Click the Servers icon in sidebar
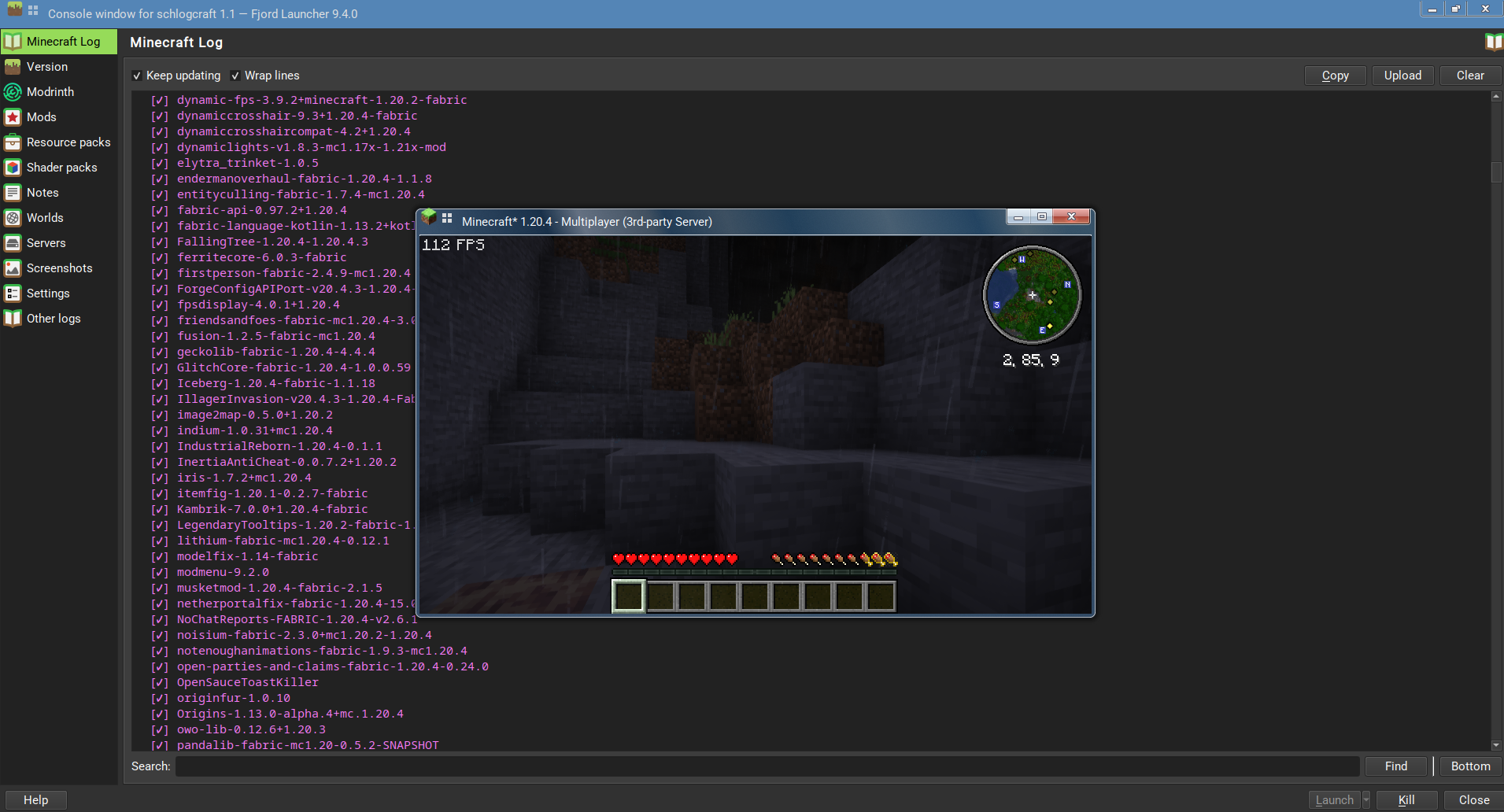 [x=13, y=243]
